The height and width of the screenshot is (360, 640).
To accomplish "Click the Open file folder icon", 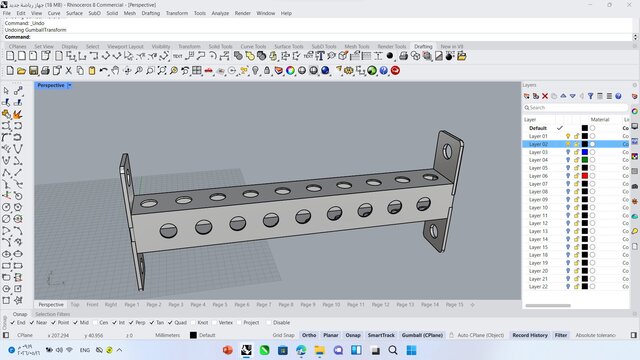I will click(21, 71).
